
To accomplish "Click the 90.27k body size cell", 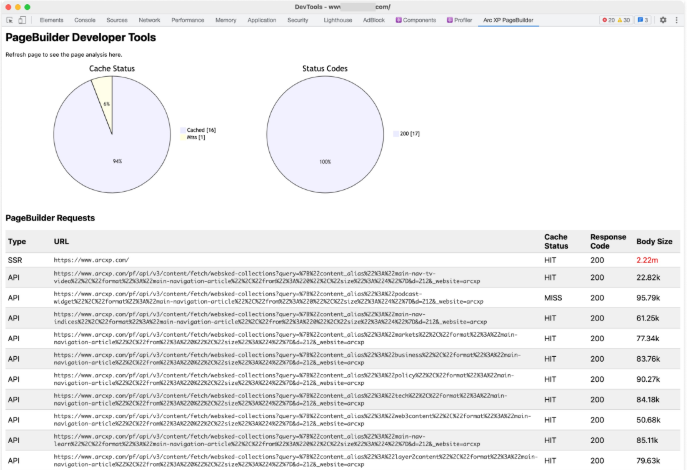I will (648, 379).
